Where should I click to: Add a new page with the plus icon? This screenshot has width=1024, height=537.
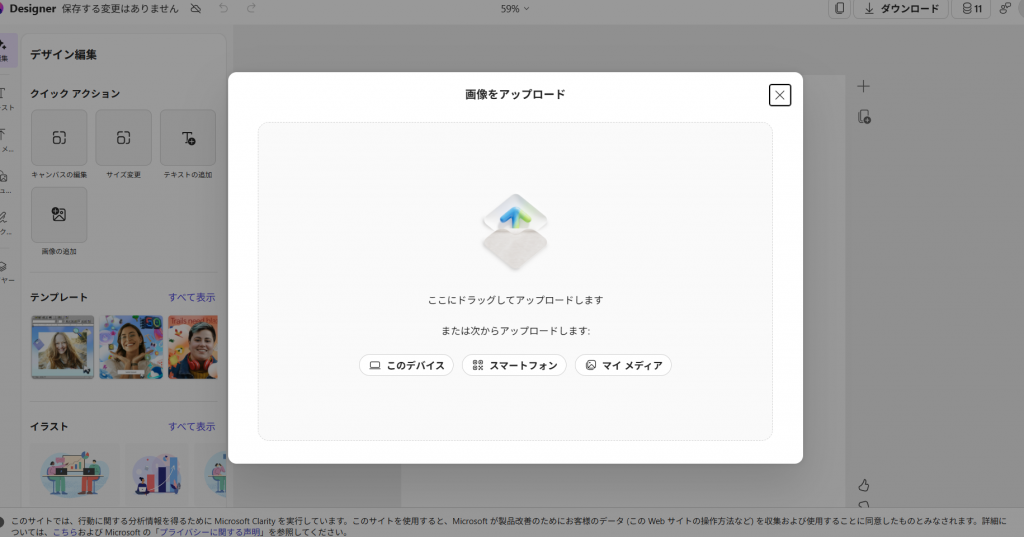863,86
